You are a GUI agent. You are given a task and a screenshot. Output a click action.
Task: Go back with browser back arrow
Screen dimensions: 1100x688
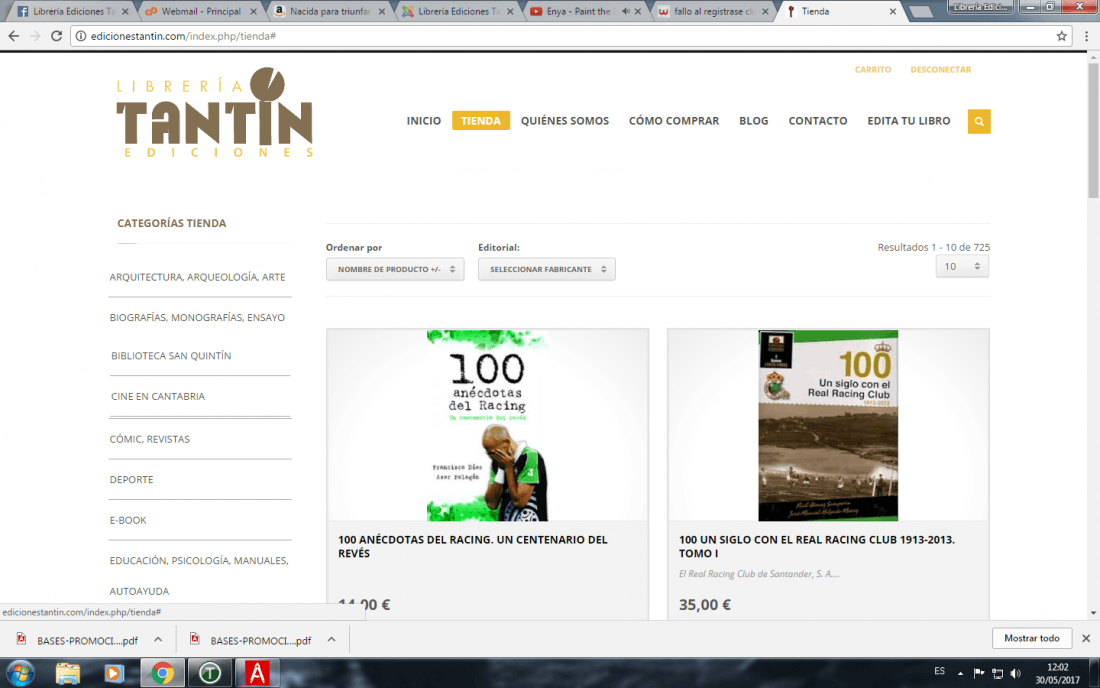coord(14,36)
